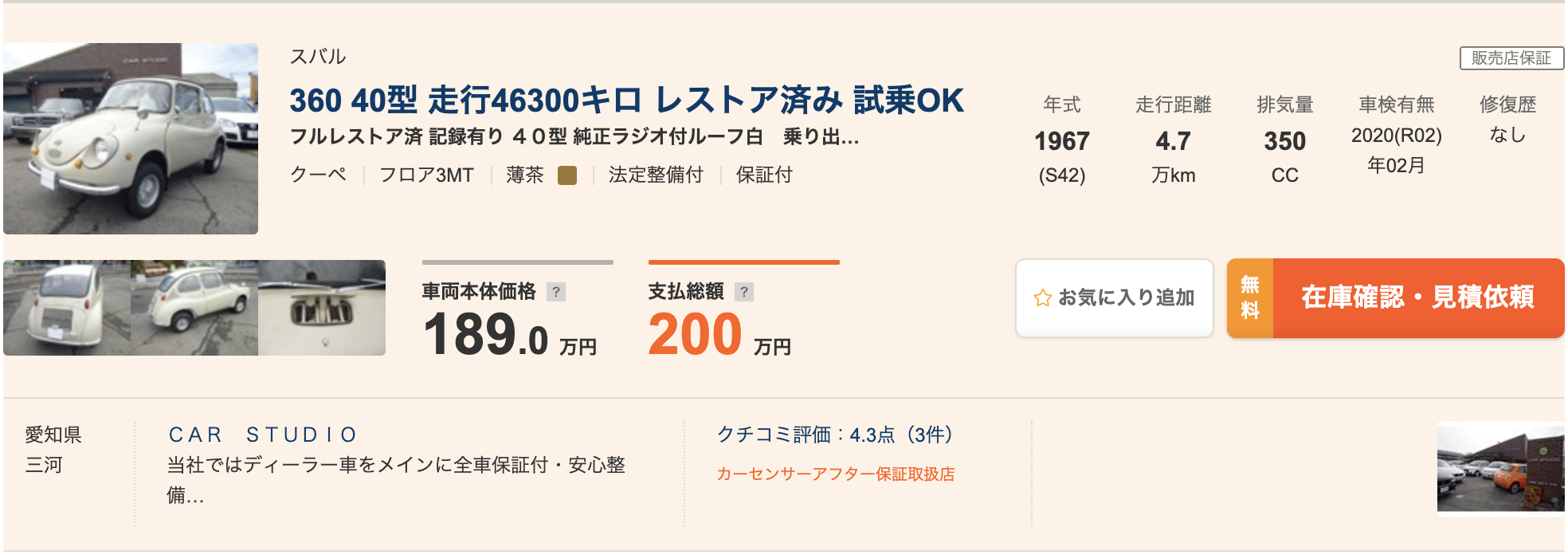Open the dealer lot photo thumbnail
Image resolution: width=1568 pixels, height=555 pixels.
[x=1501, y=469]
